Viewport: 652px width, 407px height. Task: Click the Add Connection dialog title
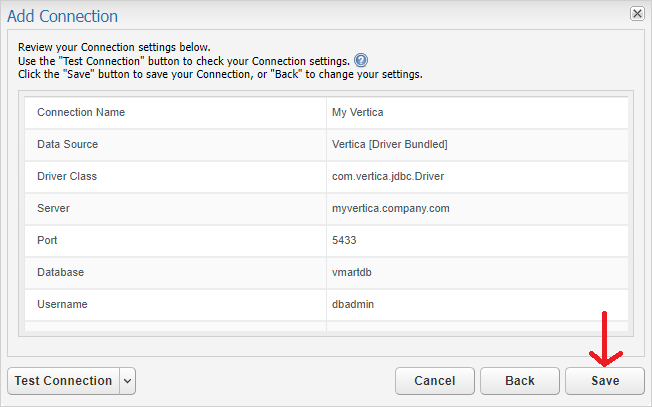pos(62,16)
